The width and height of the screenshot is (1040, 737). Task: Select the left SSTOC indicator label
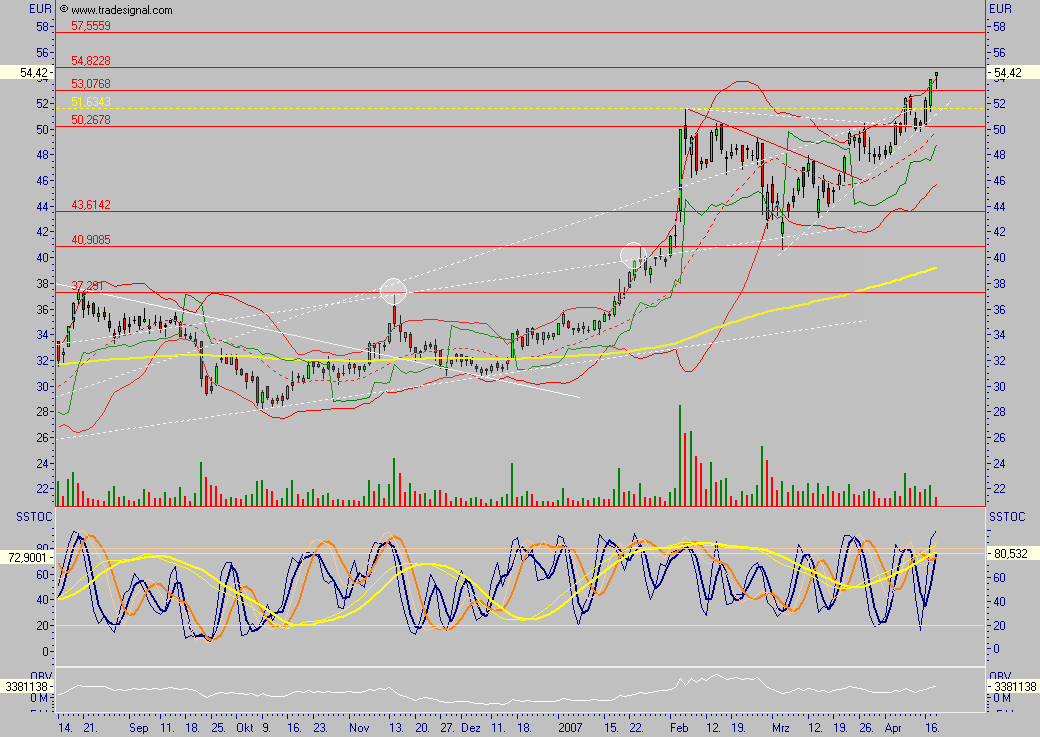[34, 517]
